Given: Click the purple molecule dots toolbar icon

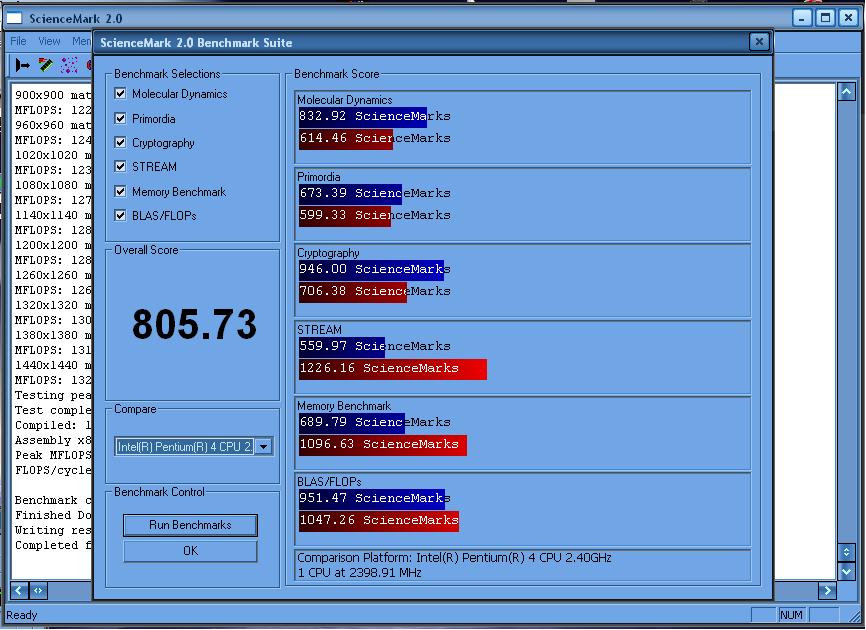Looking at the screenshot, I should pyautogui.click(x=69, y=65).
